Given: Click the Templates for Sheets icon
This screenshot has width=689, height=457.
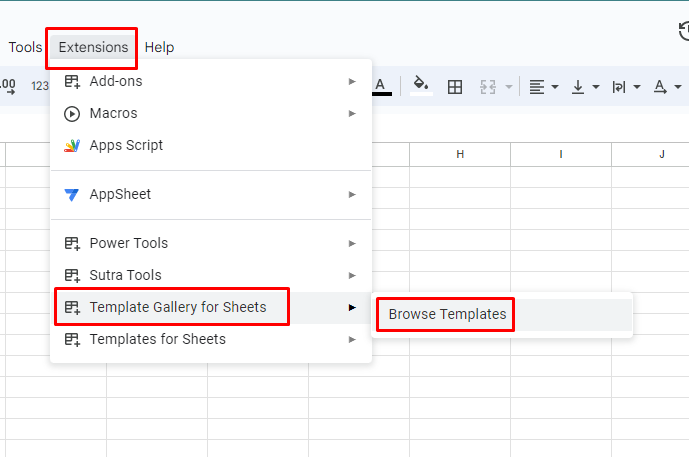Looking at the screenshot, I should coord(72,340).
